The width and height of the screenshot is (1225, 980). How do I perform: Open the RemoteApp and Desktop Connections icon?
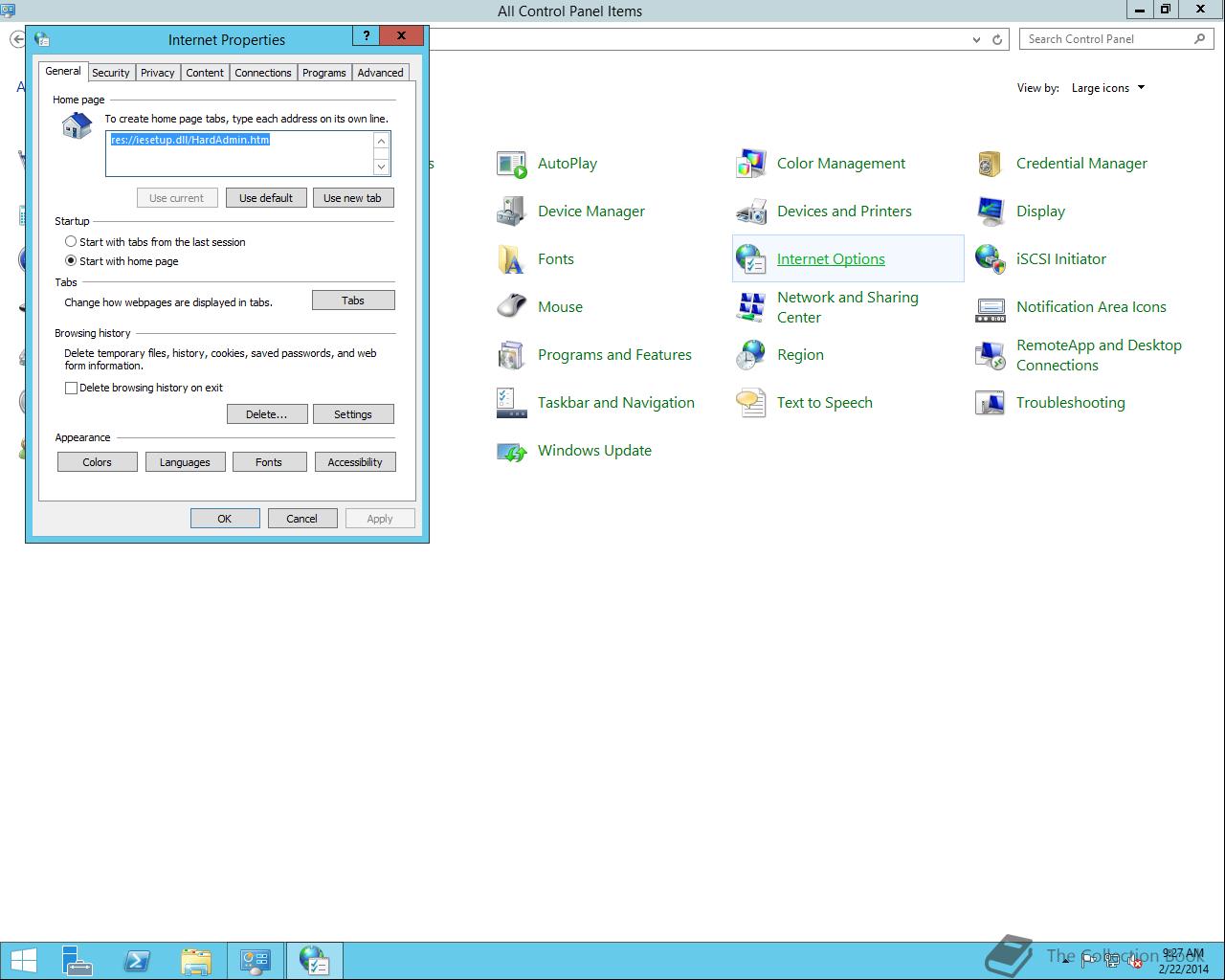pos(991,355)
